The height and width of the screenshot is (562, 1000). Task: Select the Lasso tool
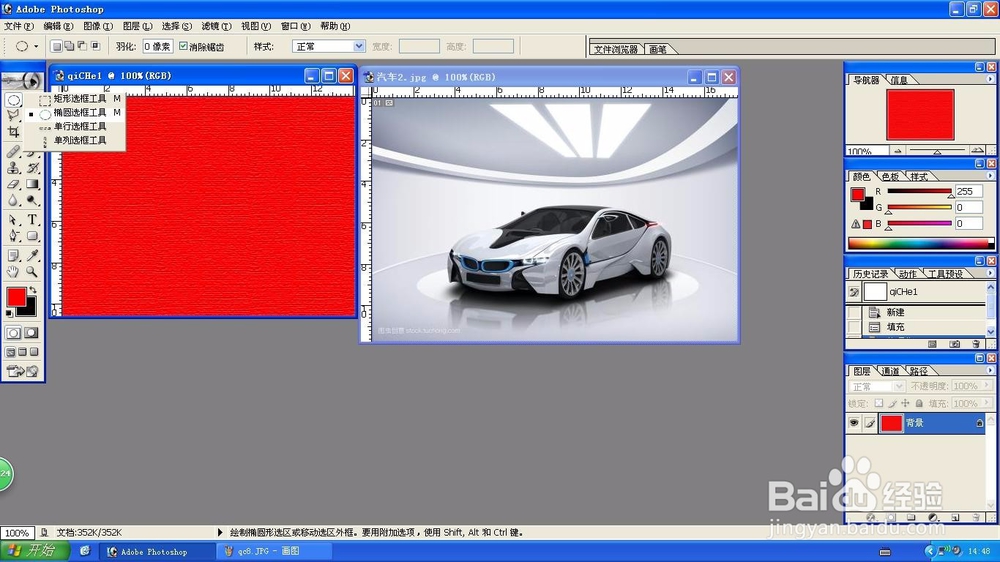click(x=13, y=115)
